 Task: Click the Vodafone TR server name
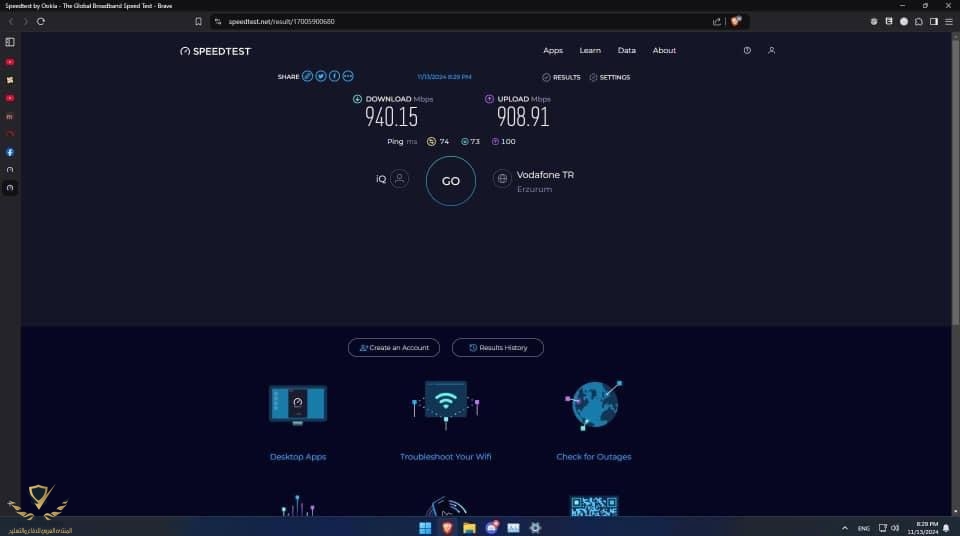coord(546,175)
